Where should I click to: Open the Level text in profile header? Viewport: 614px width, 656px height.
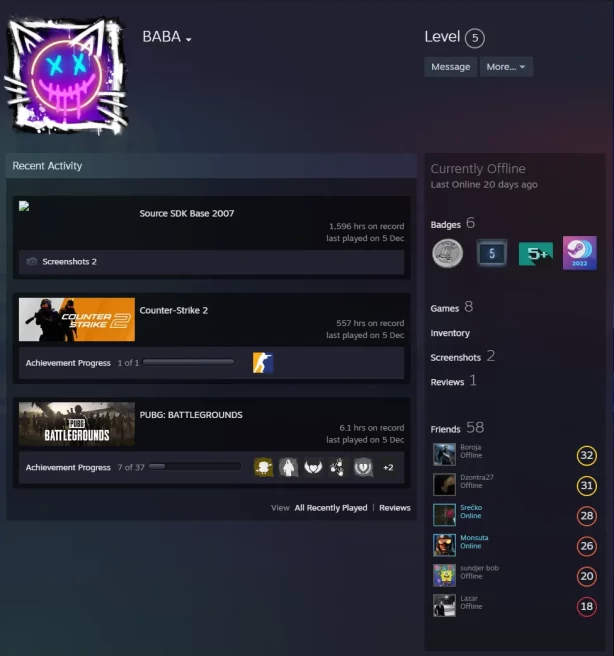[442, 37]
